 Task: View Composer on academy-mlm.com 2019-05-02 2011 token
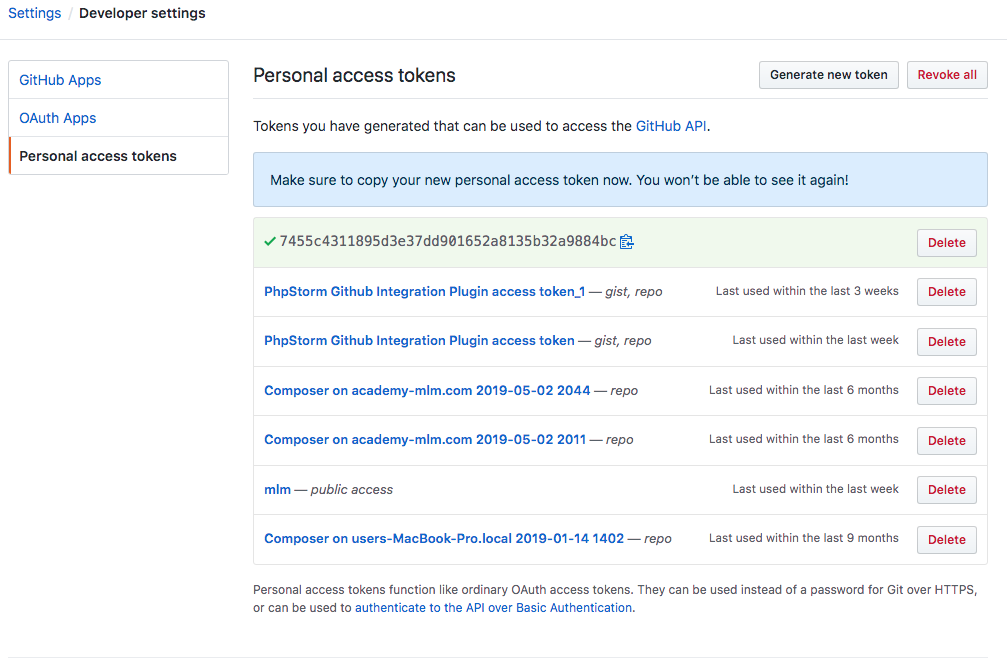click(425, 439)
